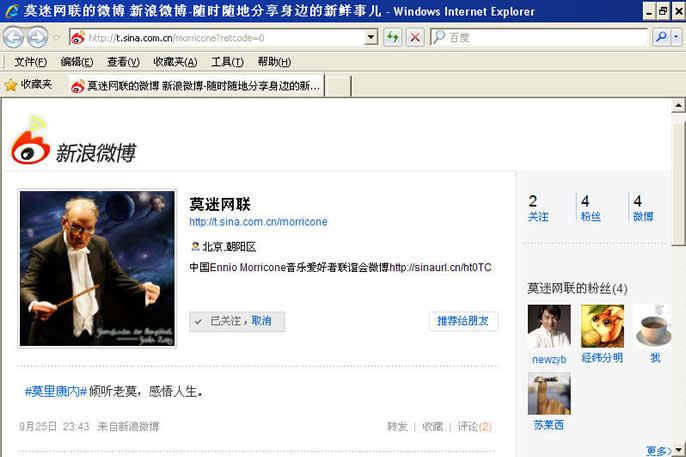Open the 2 关注 following count
Screen dimensions: 686x457
(x=538, y=208)
